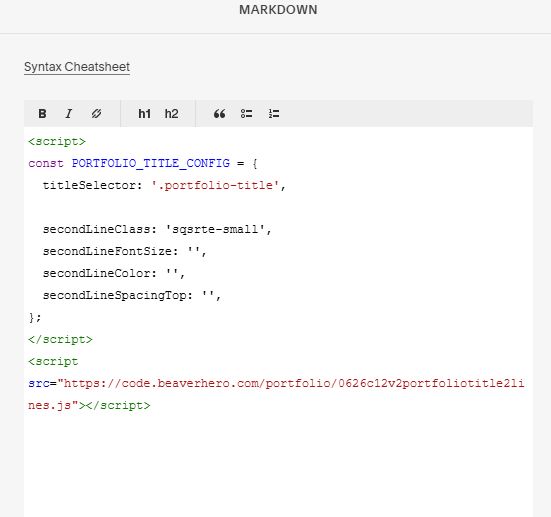Click the PORTFOLIO_TITLE_CONFIG constant name
Viewport: 551px width, 517px height.
pyautogui.click(x=151, y=163)
